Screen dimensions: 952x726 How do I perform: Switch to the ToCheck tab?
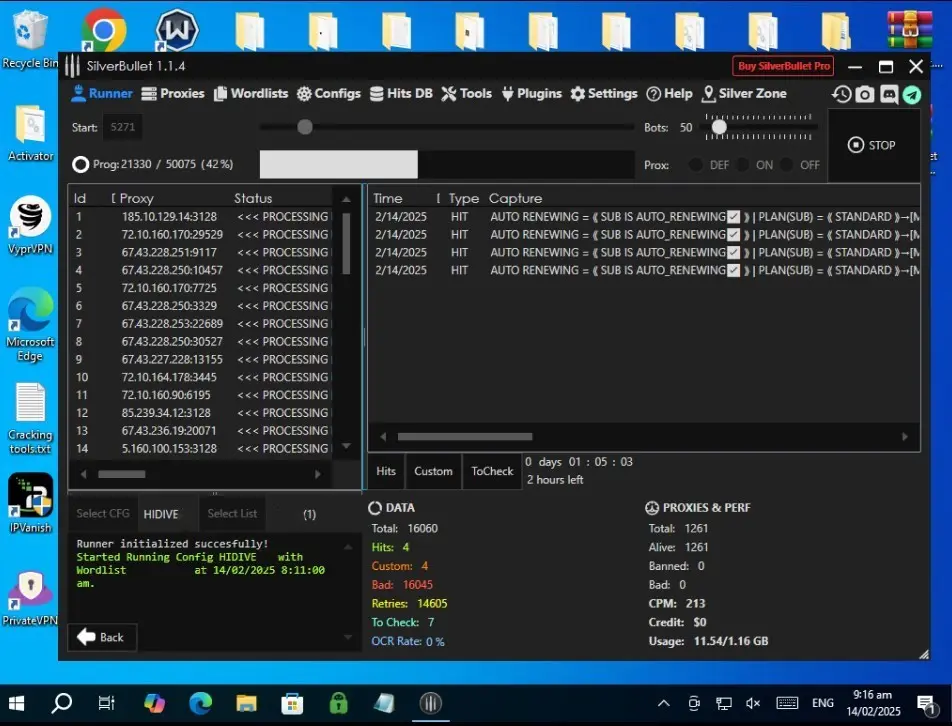[492, 471]
